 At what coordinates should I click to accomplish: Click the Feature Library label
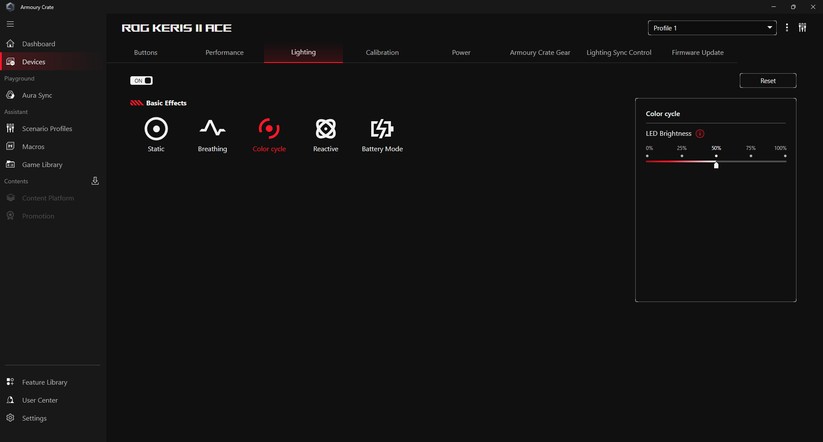click(x=45, y=383)
